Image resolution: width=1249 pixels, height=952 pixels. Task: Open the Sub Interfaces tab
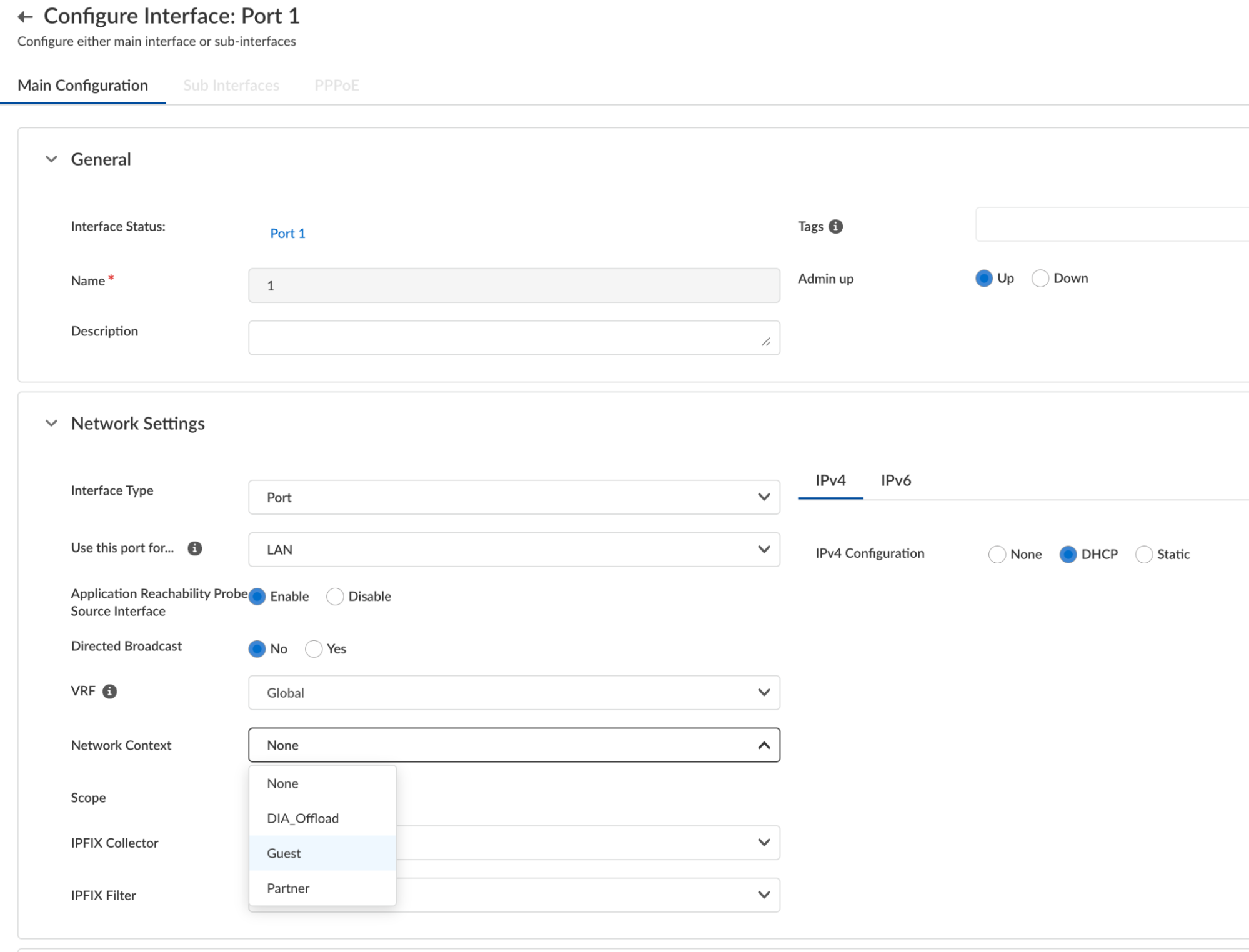point(231,86)
